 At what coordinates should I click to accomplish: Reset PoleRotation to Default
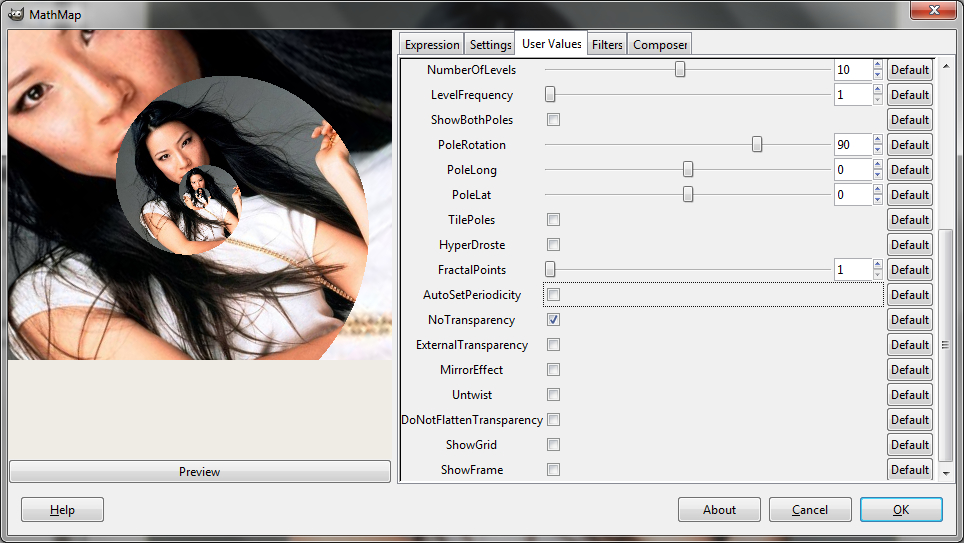[909, 145]
